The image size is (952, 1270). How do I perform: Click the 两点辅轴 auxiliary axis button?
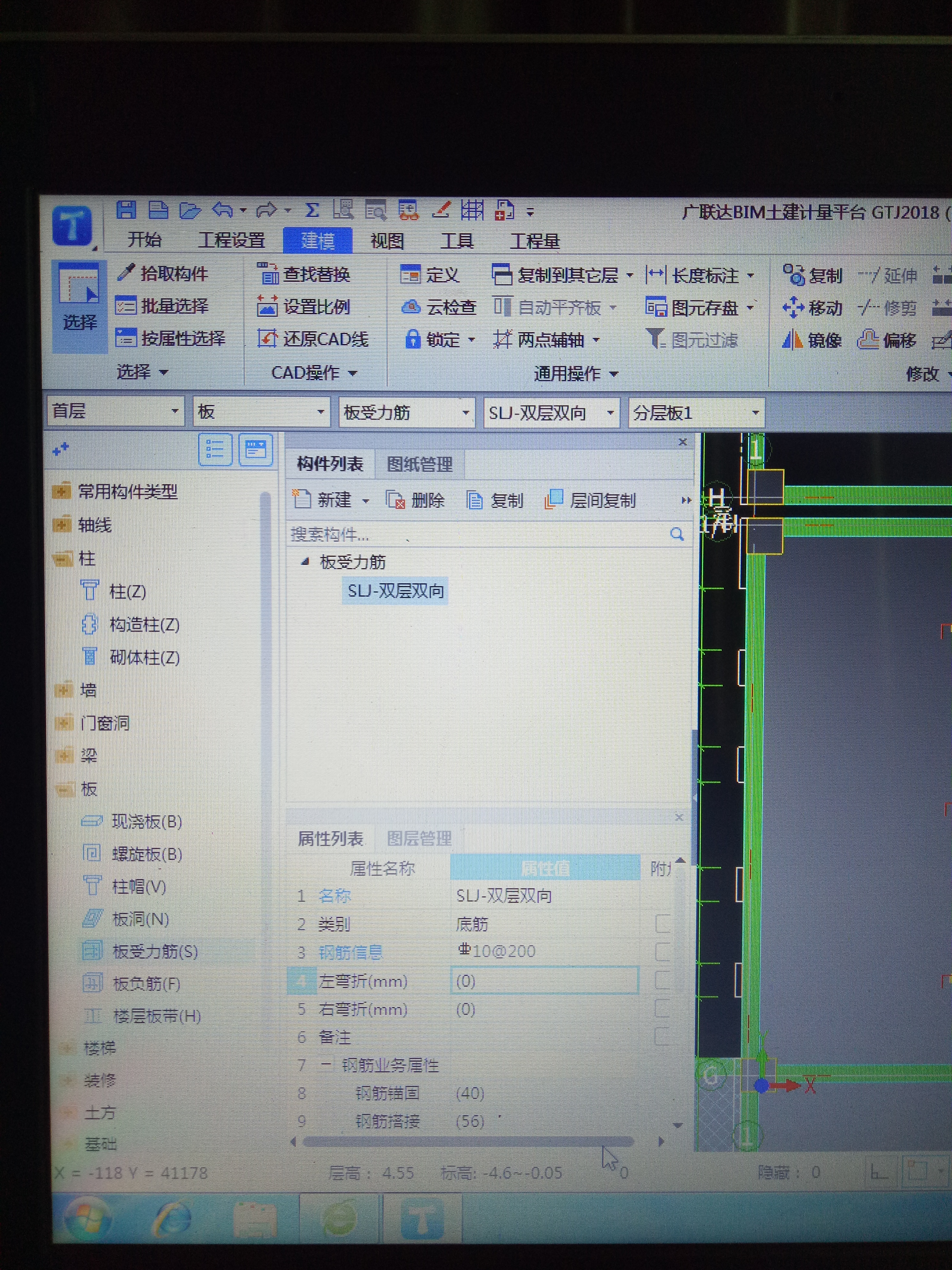(546, 340)
